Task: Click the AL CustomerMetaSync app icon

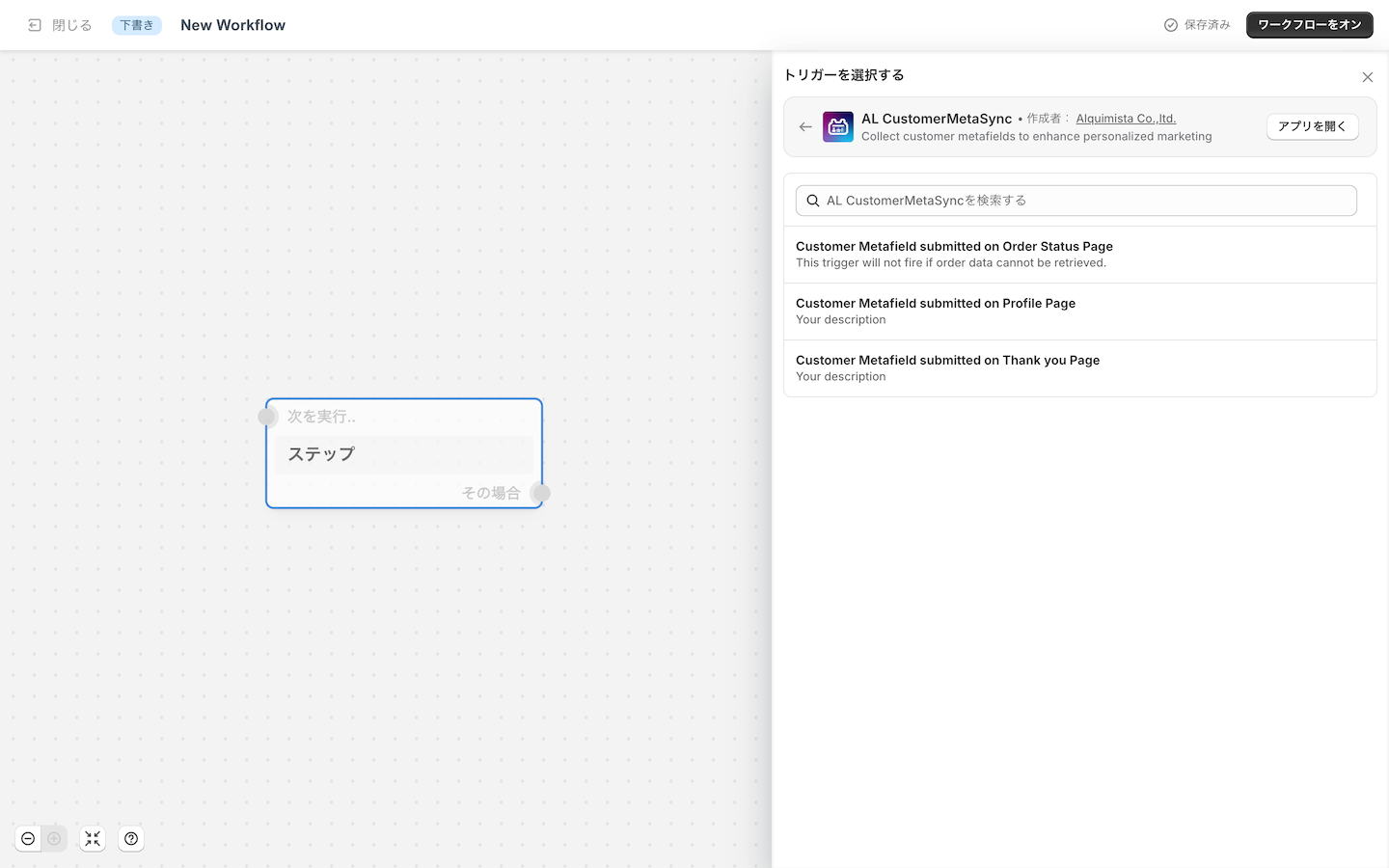Action: point(837,126)
